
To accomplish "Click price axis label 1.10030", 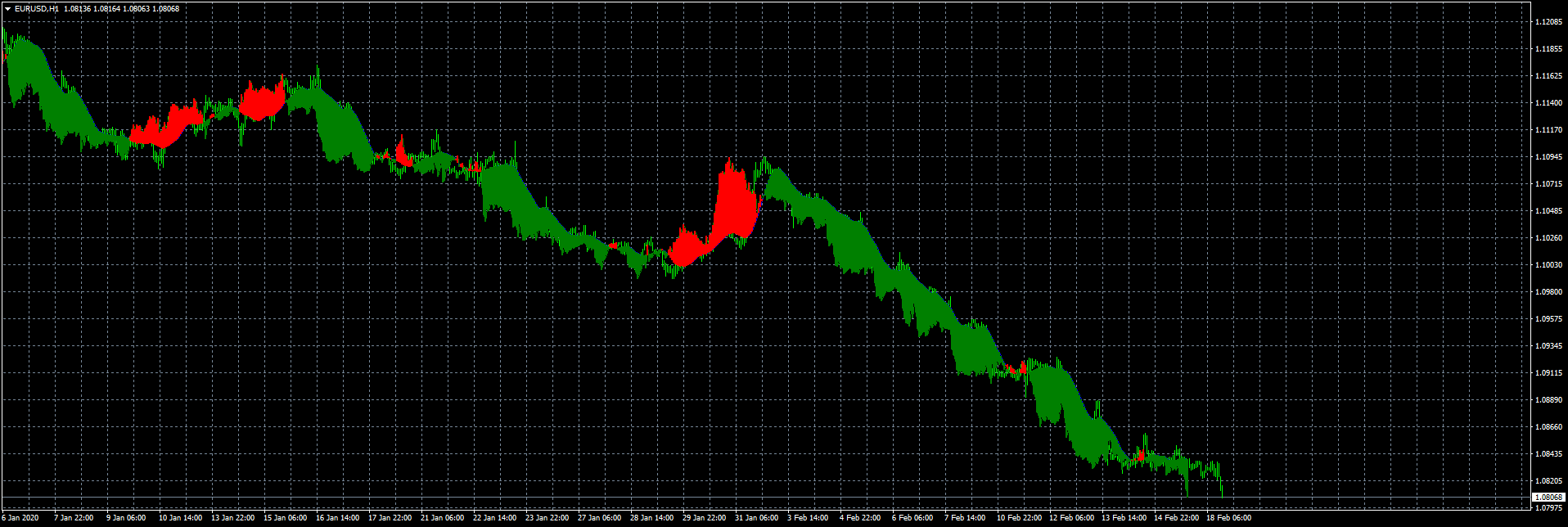I will tap(1550, 265).
